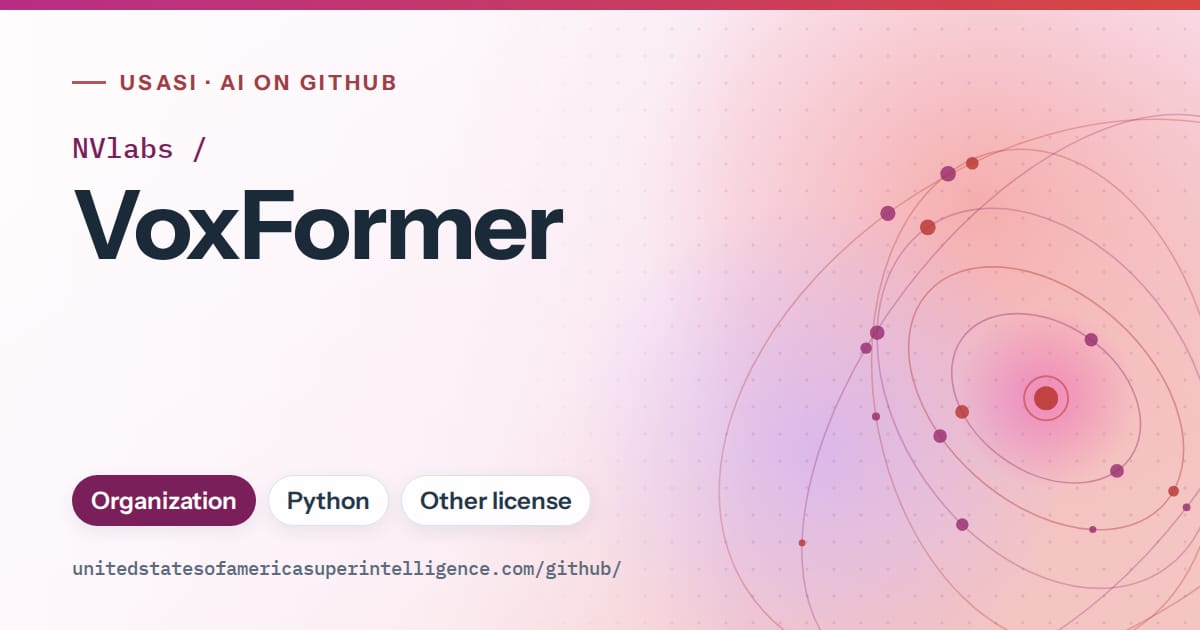Image resolution: width=1200 pixels, height=630 pixels.
Task: Click the slash after NVlabs
Action: point(198,149)
